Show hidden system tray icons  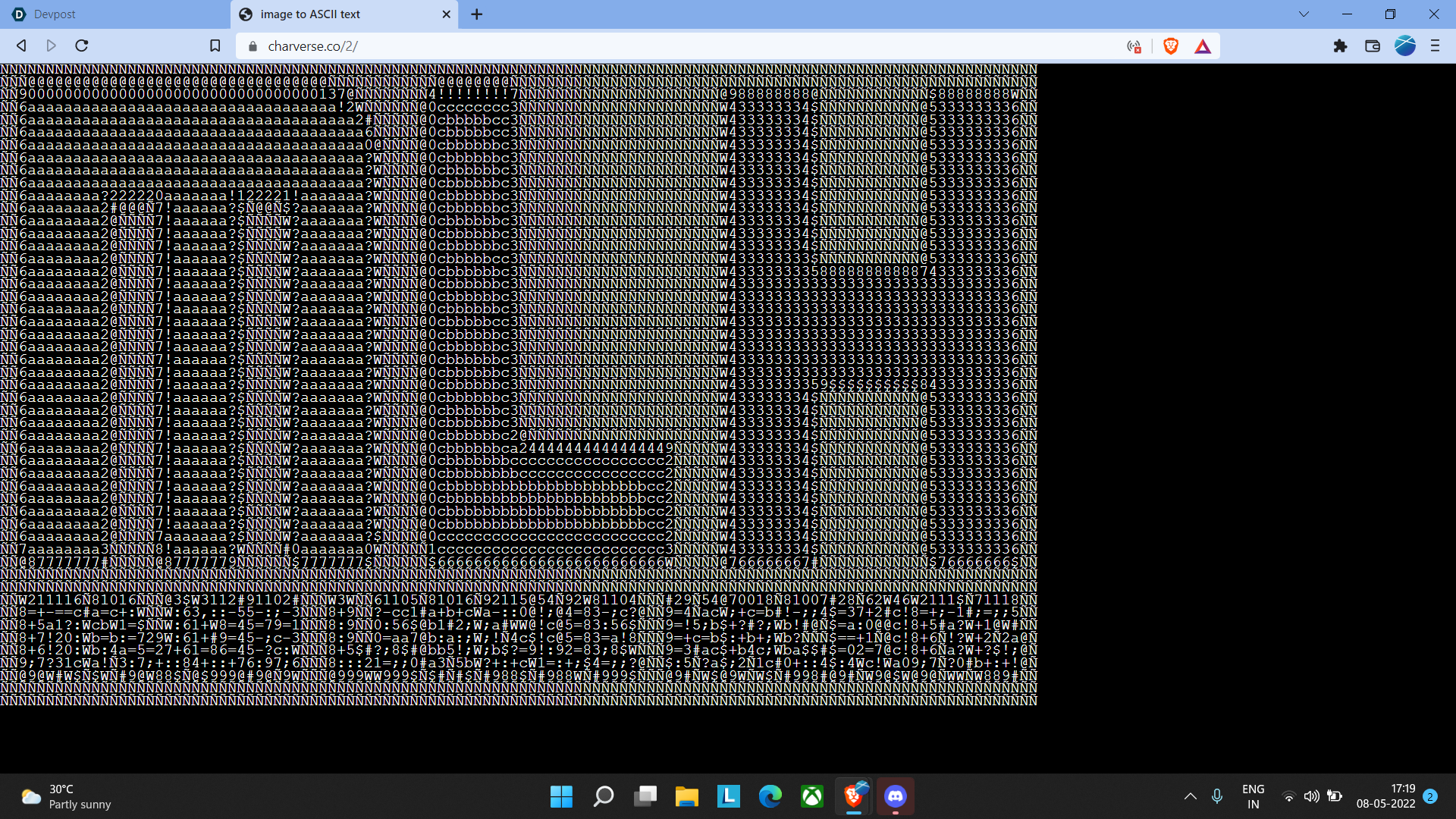1190,796
